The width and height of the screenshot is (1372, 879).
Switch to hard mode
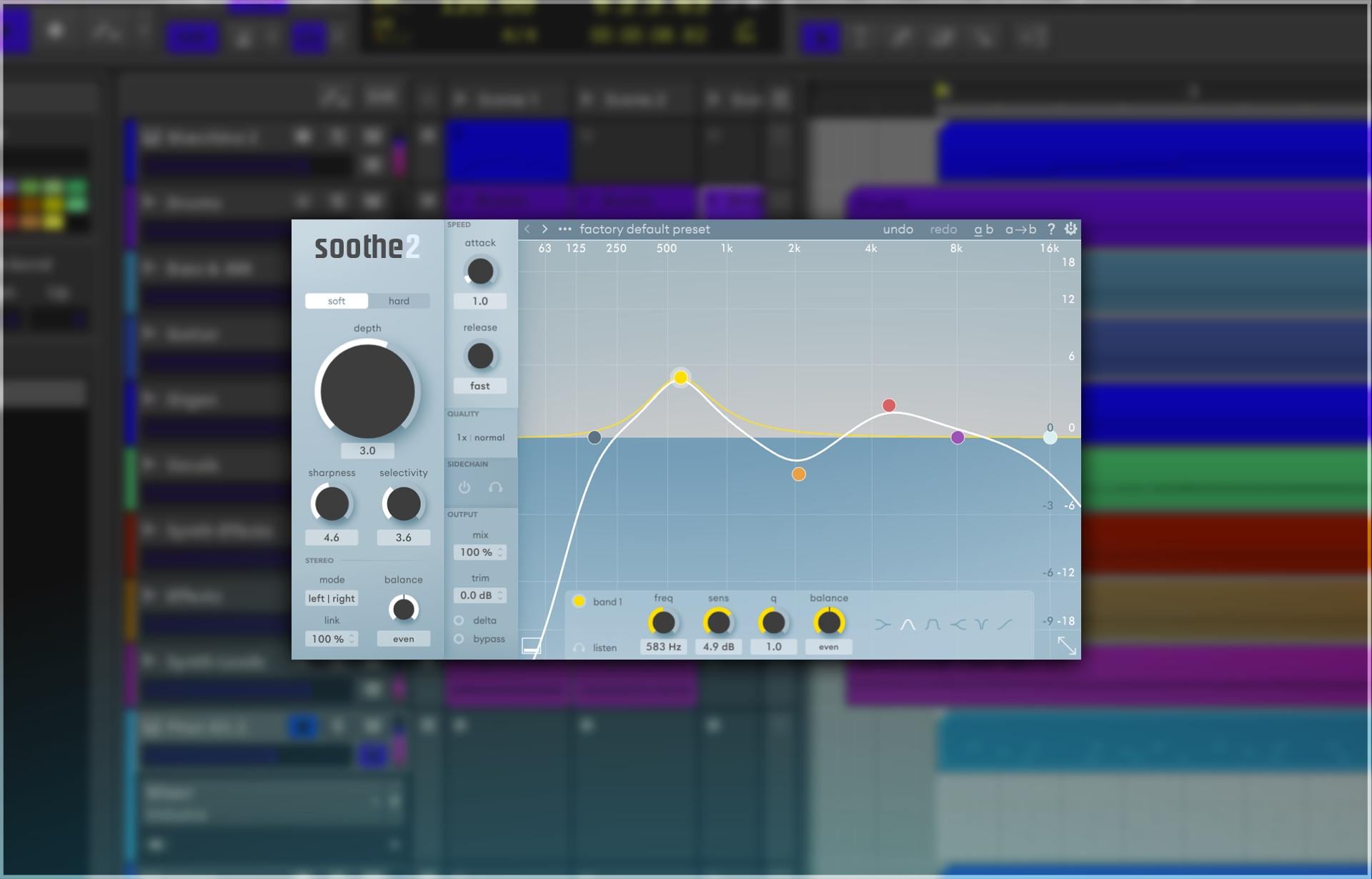(x=399, y=301)
